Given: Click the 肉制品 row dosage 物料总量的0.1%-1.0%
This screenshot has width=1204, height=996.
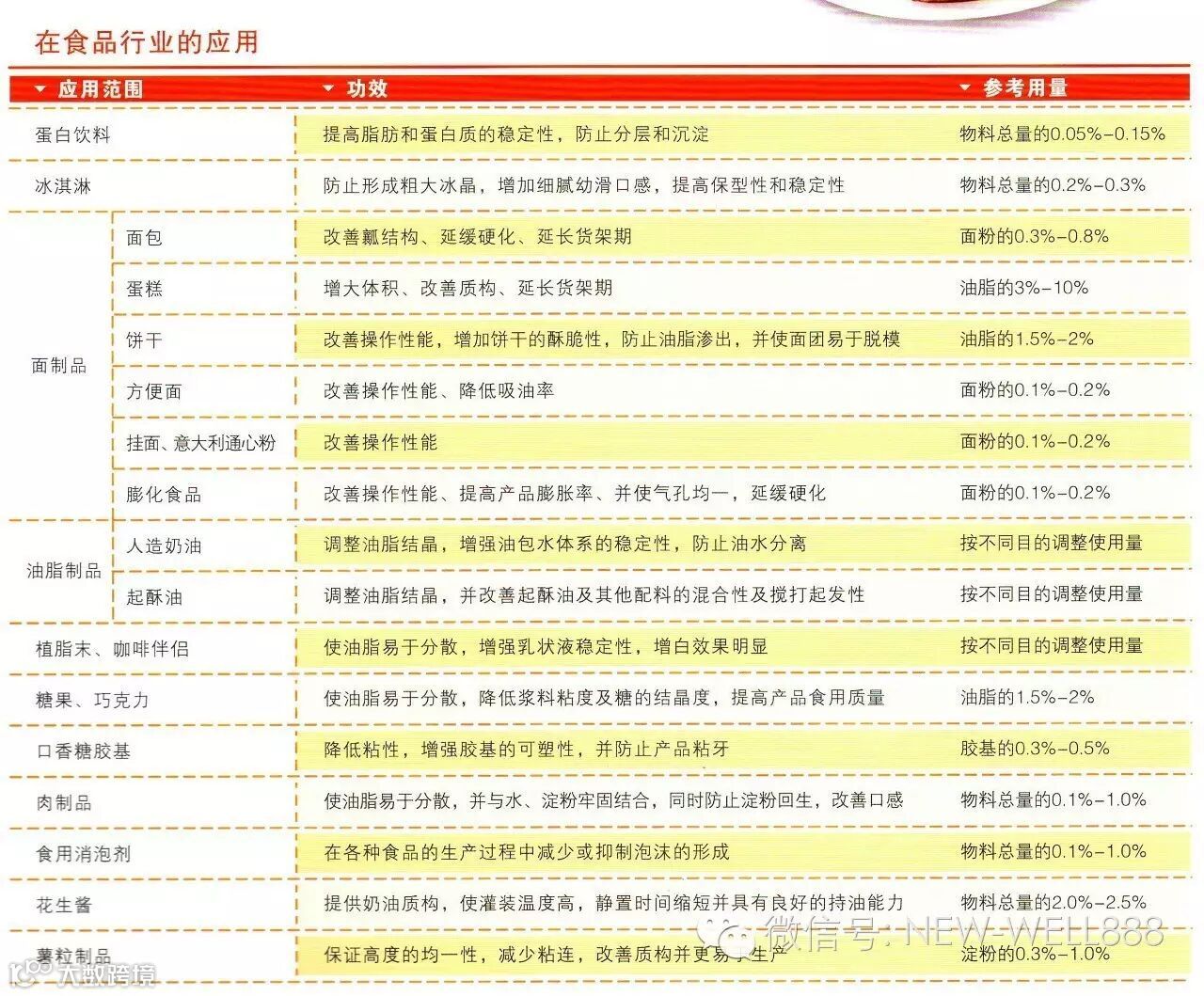Looking at the screenshot, I should 1053,799.
